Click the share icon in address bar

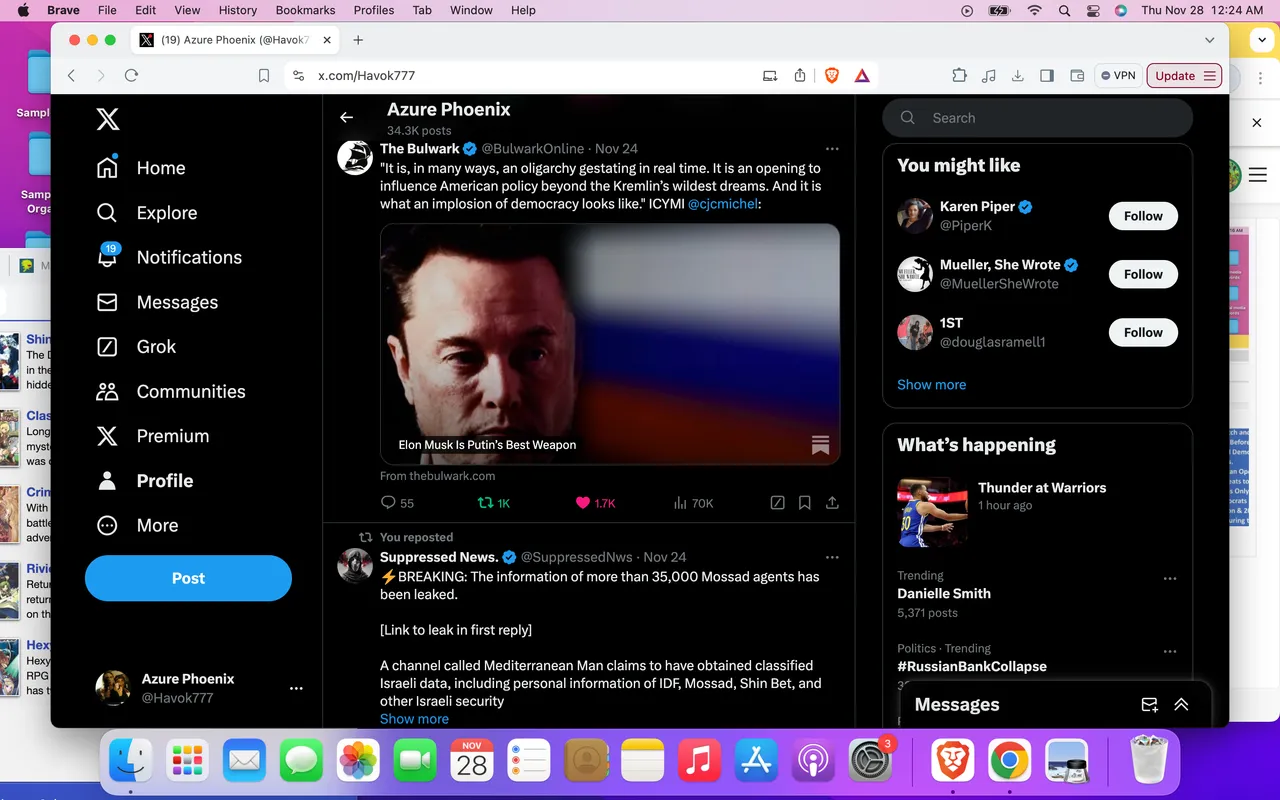[800, 76]
